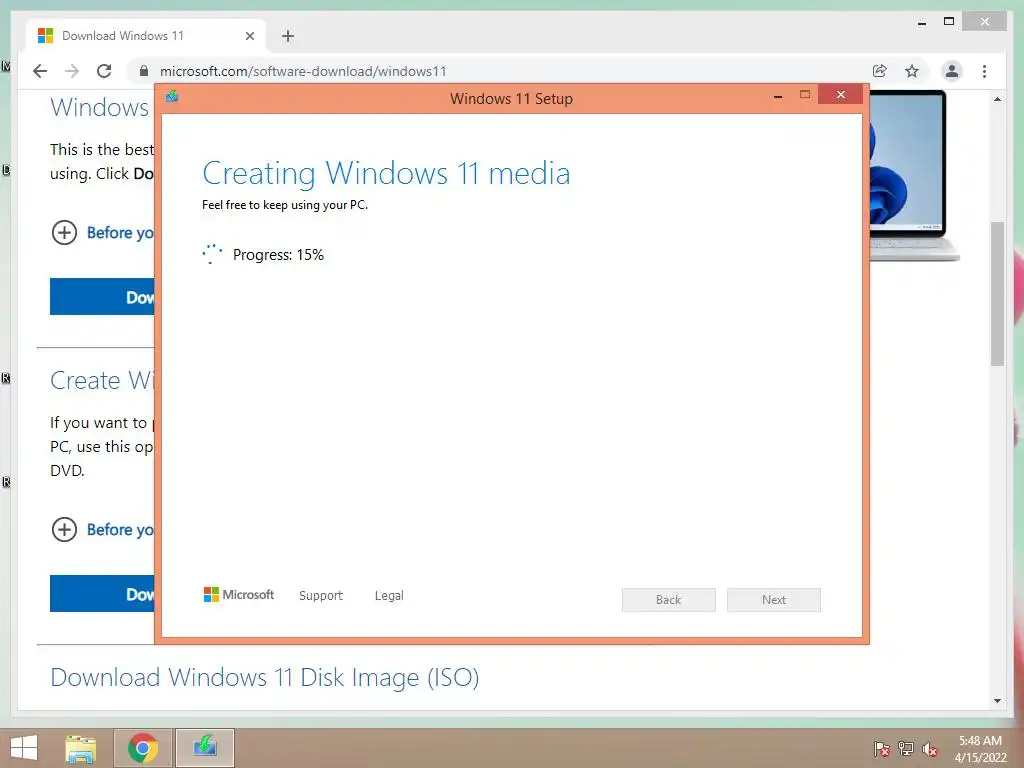Image resolution: width=1024 pixels, height=768 pixels.
Task: Click the Back button in Setup
Action: click(669, 600)
